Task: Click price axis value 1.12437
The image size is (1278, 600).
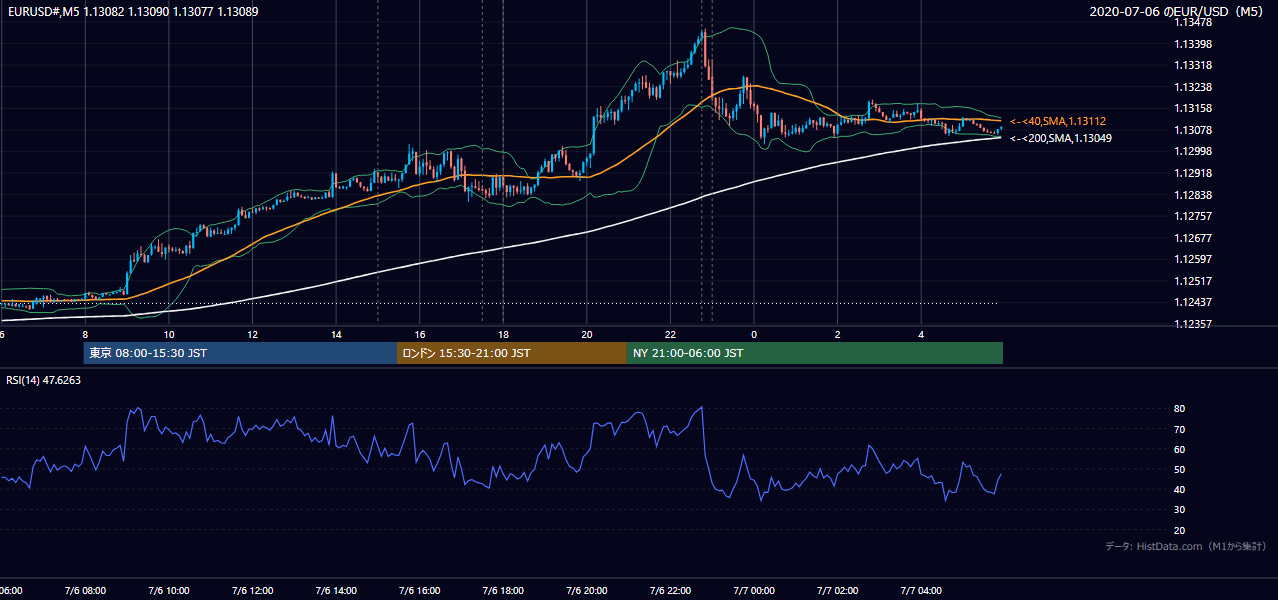Action: pyautogui.click(x=1193, y=303)
